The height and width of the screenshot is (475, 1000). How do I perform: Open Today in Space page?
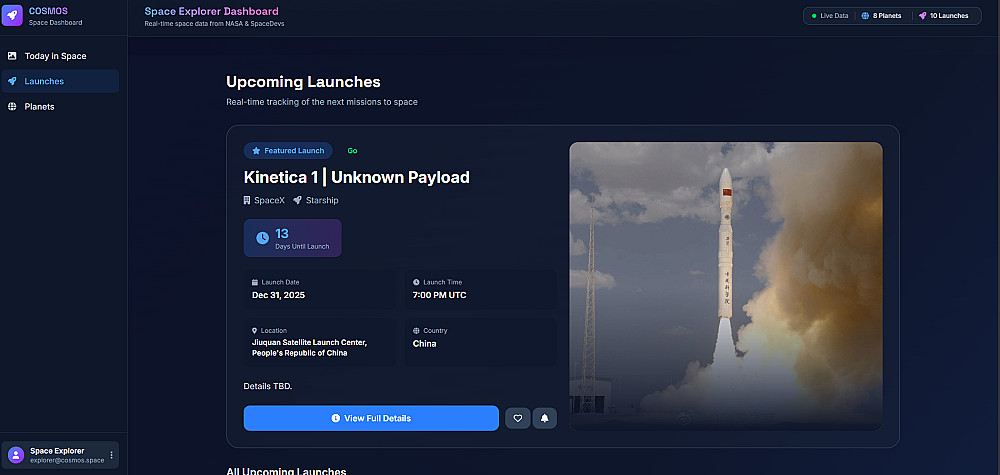[x=60, y=56]
